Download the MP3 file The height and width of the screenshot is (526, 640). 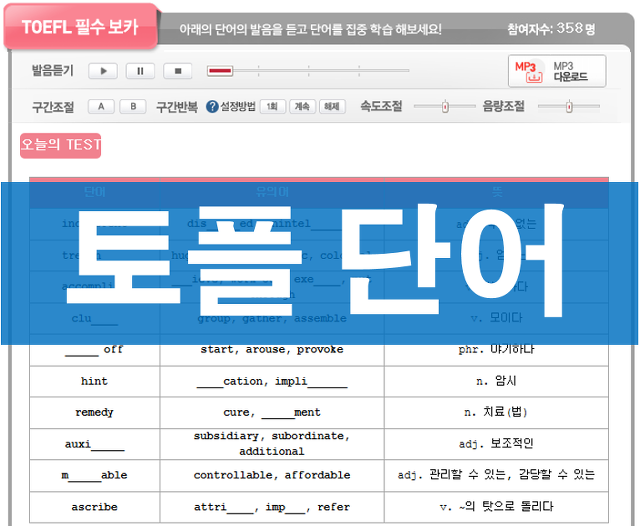tap(557, 71)
